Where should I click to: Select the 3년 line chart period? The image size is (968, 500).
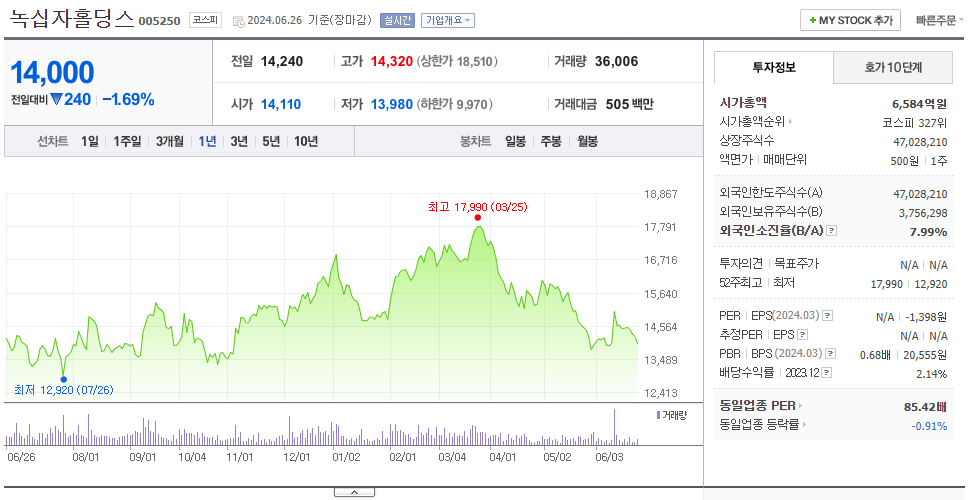click(x=239, y=141)
